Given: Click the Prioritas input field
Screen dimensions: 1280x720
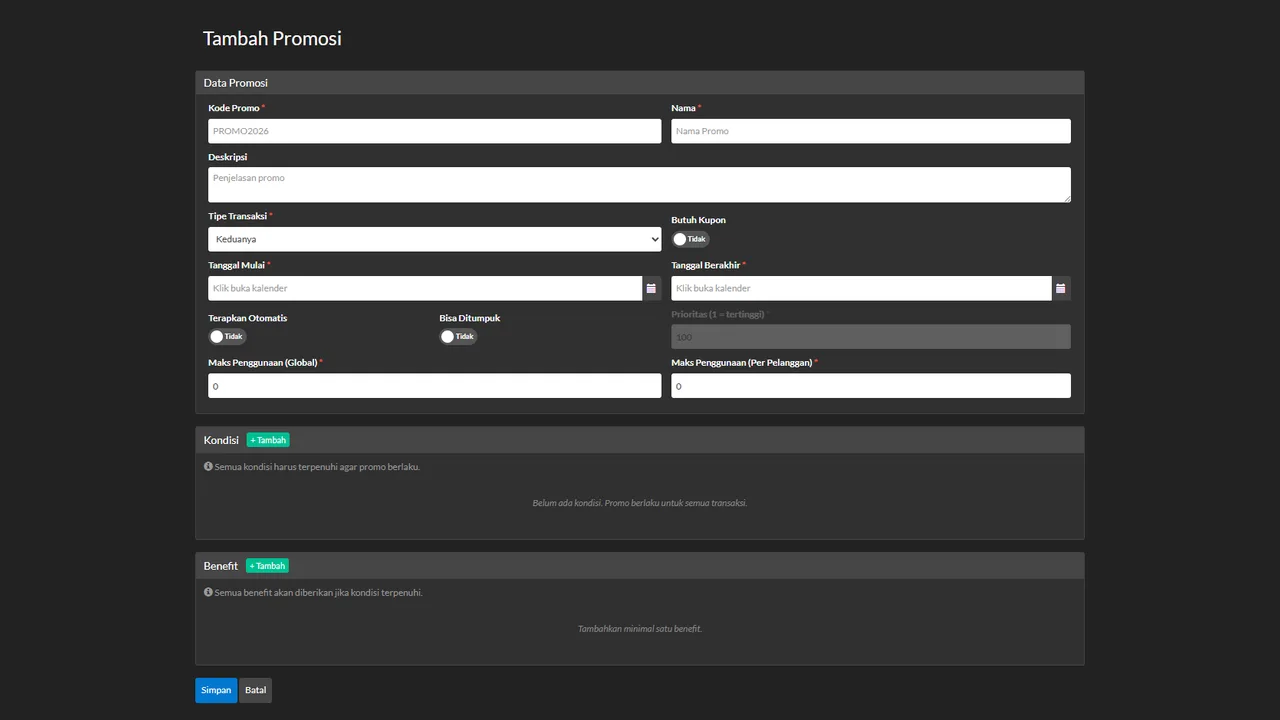Looking at the screenshot, I should pos(871,337).
